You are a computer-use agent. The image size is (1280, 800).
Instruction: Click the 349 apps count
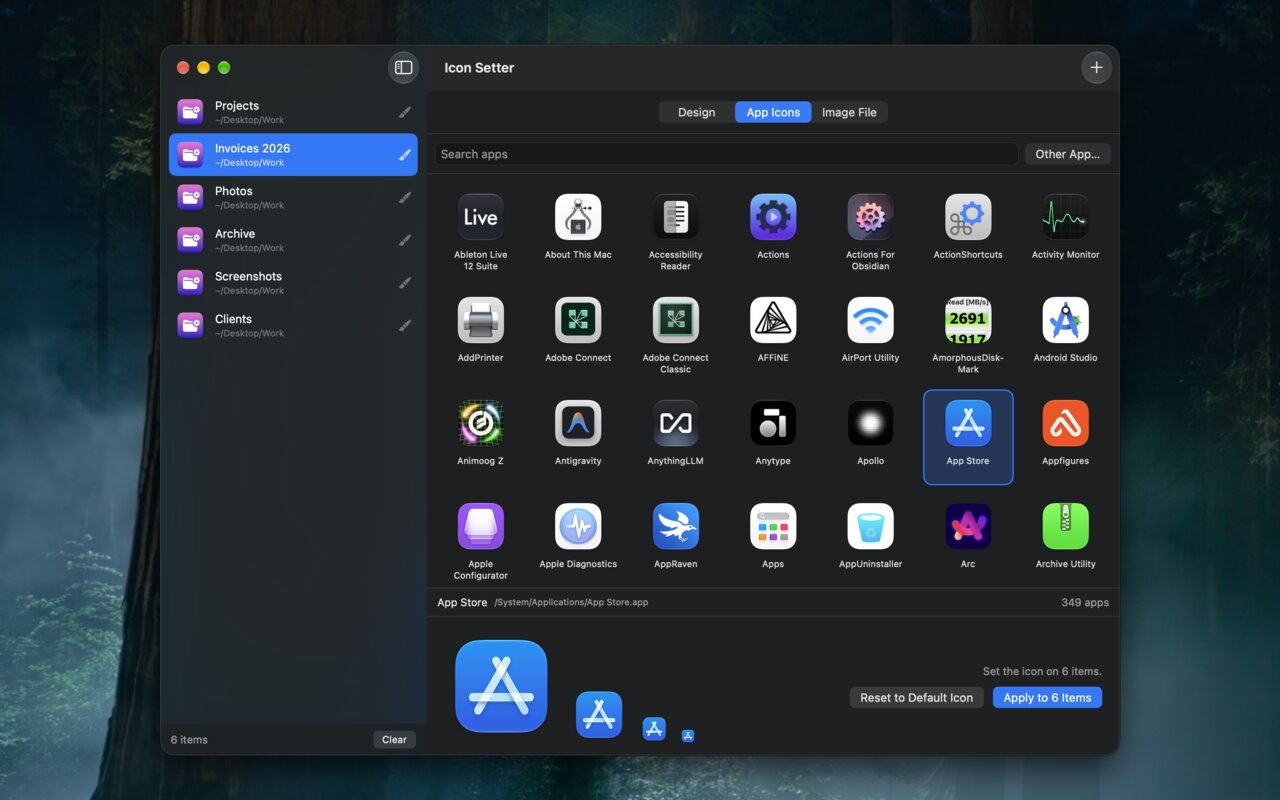click(x=1085, y=603)
